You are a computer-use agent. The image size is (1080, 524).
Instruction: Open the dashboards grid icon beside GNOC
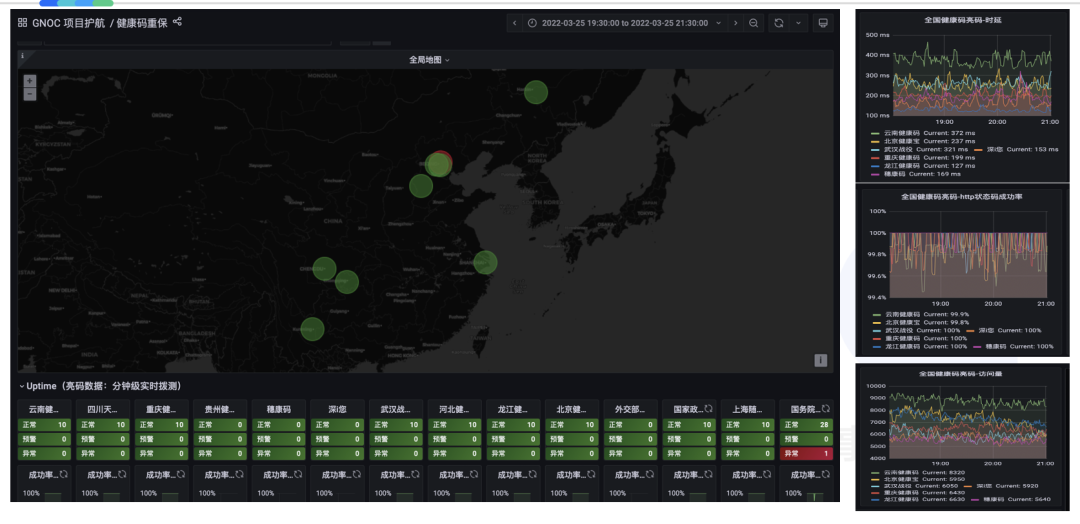click(23, 23)
